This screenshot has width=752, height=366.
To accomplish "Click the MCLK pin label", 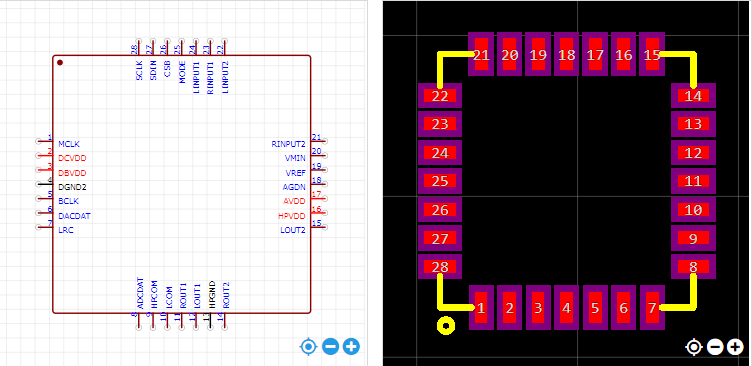I will click(x=69, y=143).
